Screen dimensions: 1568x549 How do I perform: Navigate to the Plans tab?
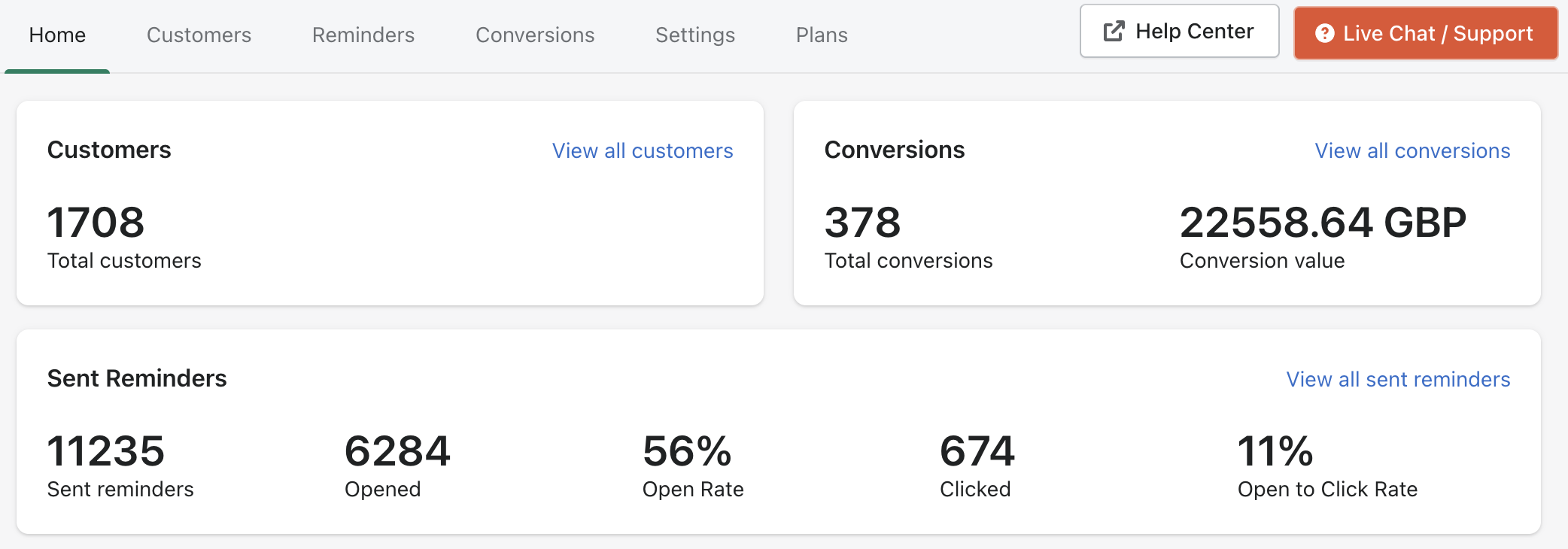click(822, 35)
